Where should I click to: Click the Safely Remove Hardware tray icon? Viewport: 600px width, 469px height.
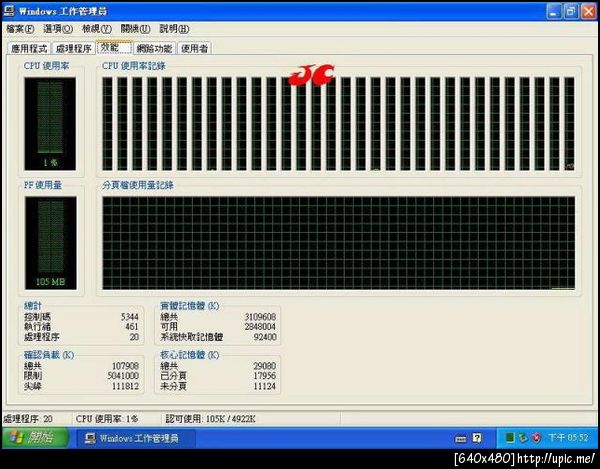(523, 438)
